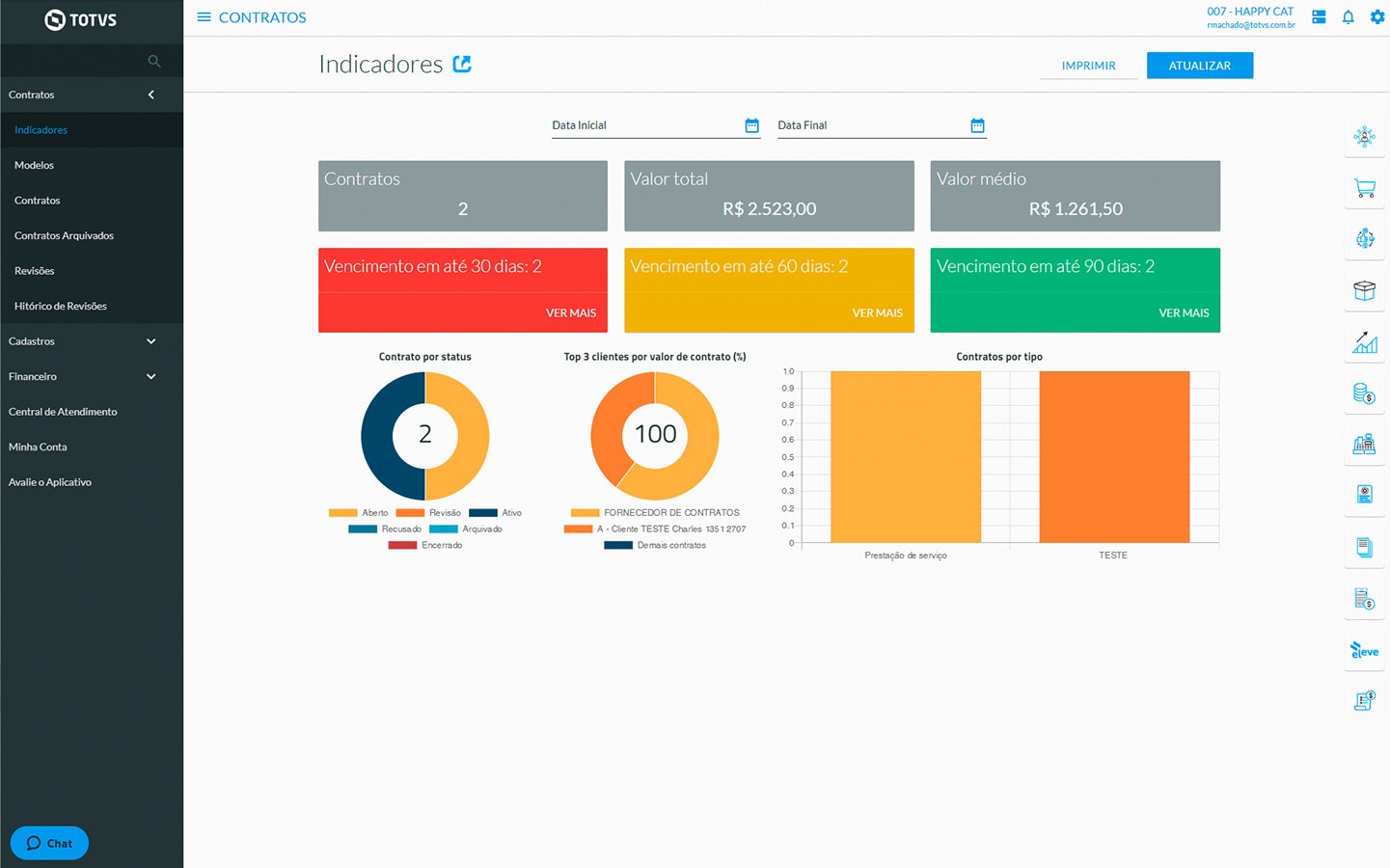
Task: Click the open-in-new-window icon beside Indicadores
Action: pyautogui.click(x=462, y=64)
